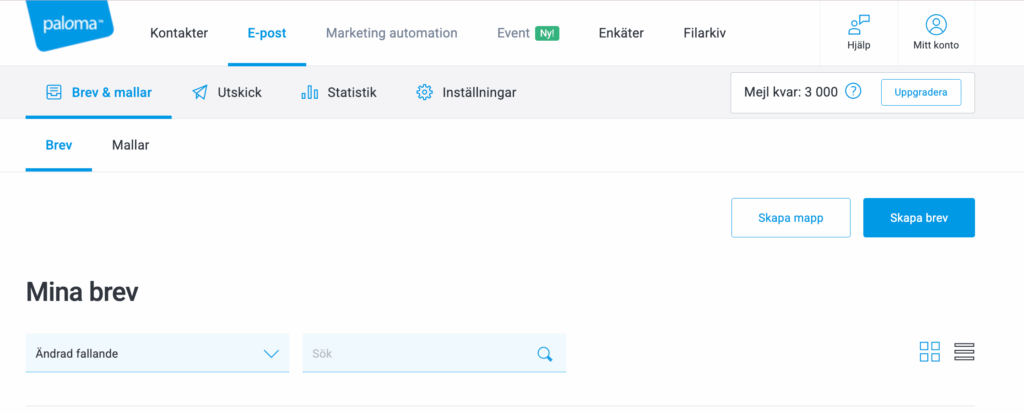Open the Kontakter menu
The image size is (1024, 413).
pos(179,33)
